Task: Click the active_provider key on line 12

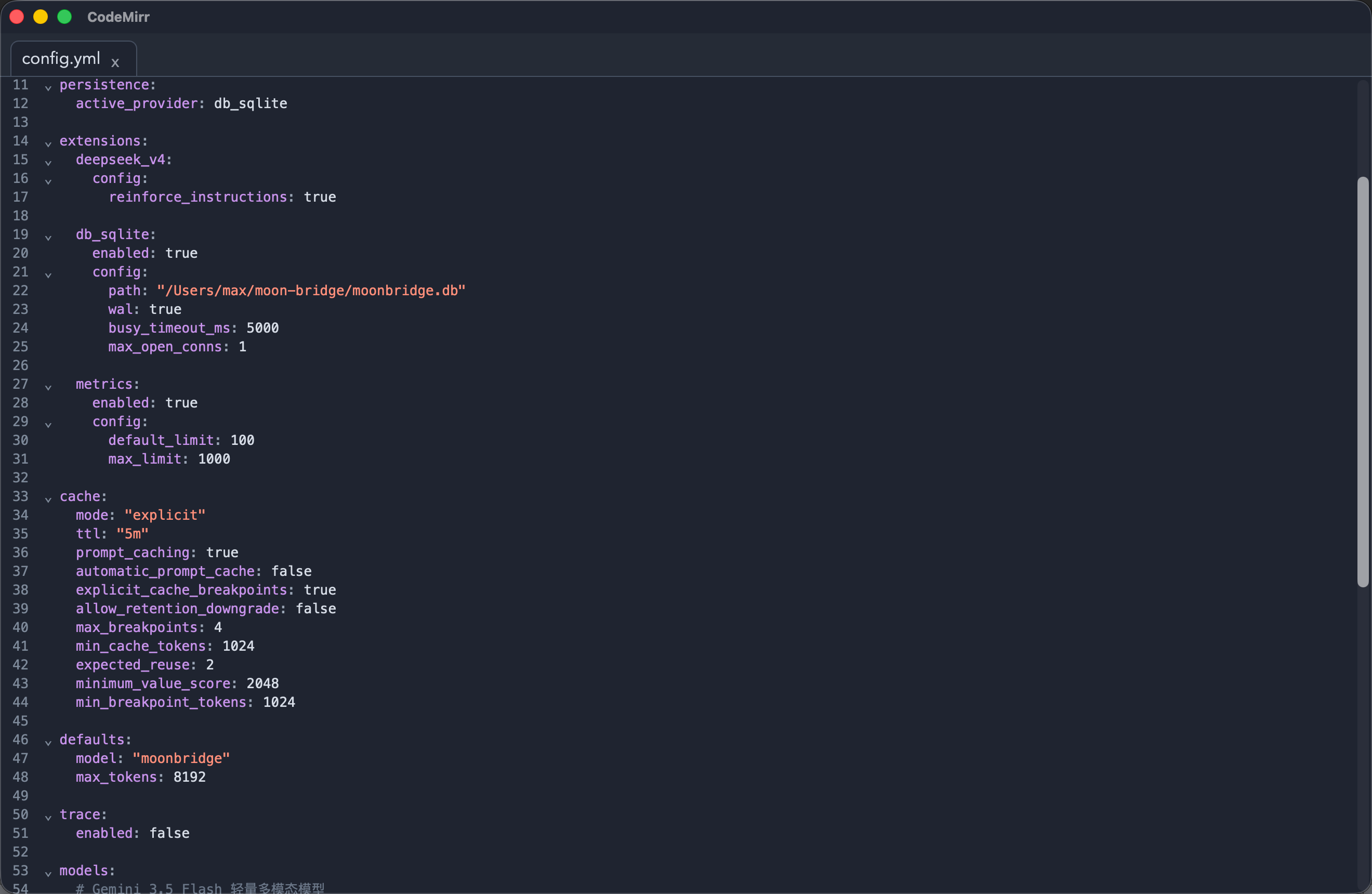Action: click(137, 104)
